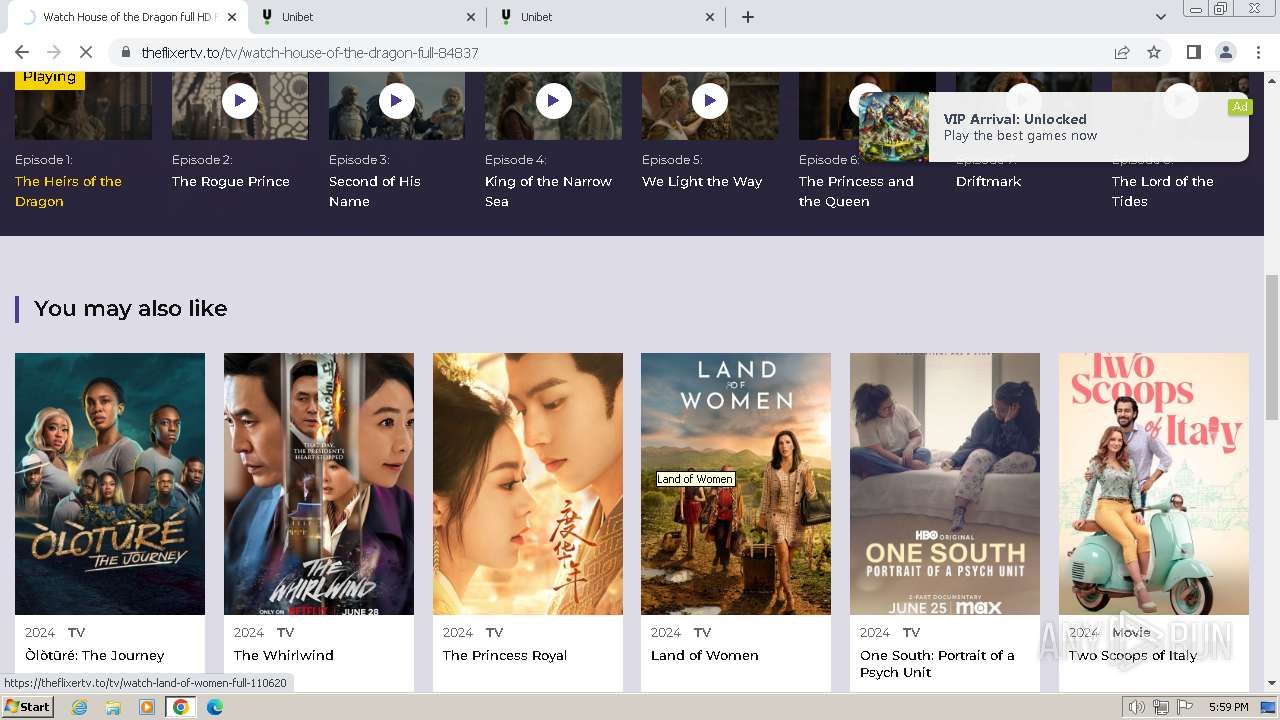Open File Explorer from taskbar

[113, 707]
